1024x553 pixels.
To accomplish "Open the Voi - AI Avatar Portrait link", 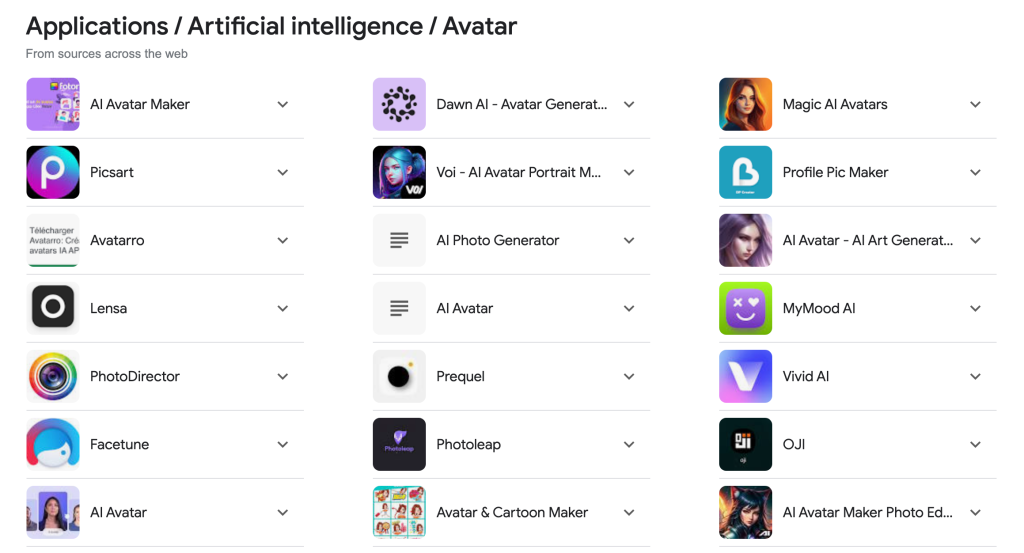I will (x=518, y=172).
